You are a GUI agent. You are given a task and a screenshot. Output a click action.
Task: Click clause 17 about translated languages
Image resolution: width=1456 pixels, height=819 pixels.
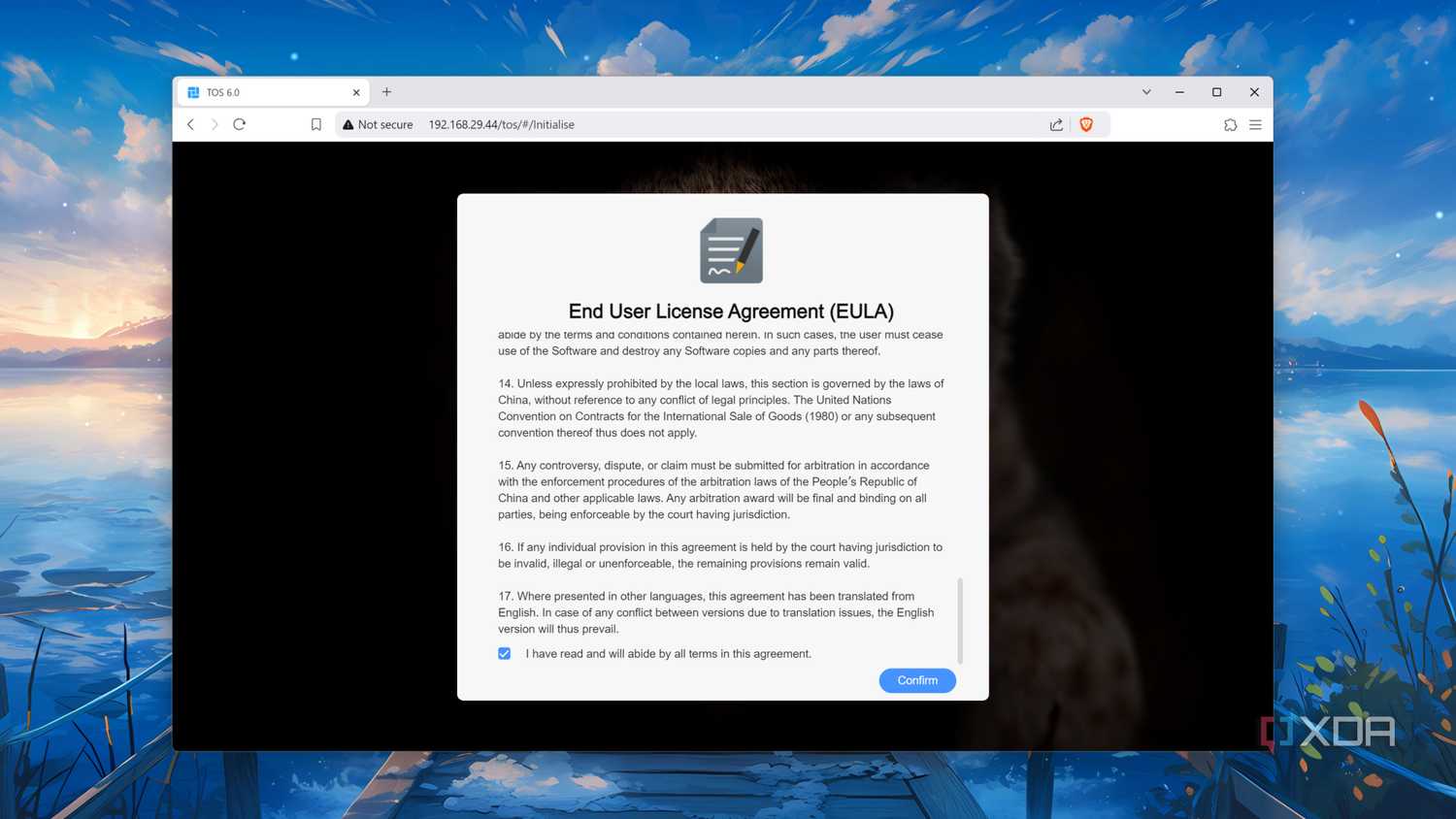716,612
